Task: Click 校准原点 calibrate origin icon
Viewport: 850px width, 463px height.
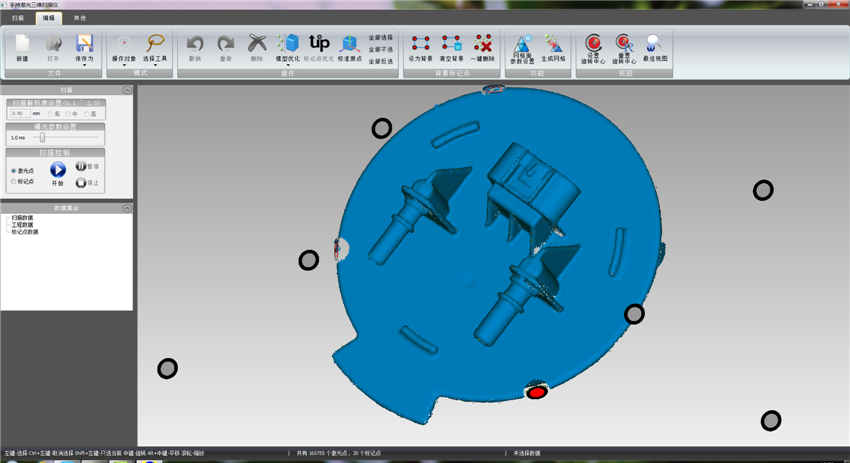Action: [350, 44]
